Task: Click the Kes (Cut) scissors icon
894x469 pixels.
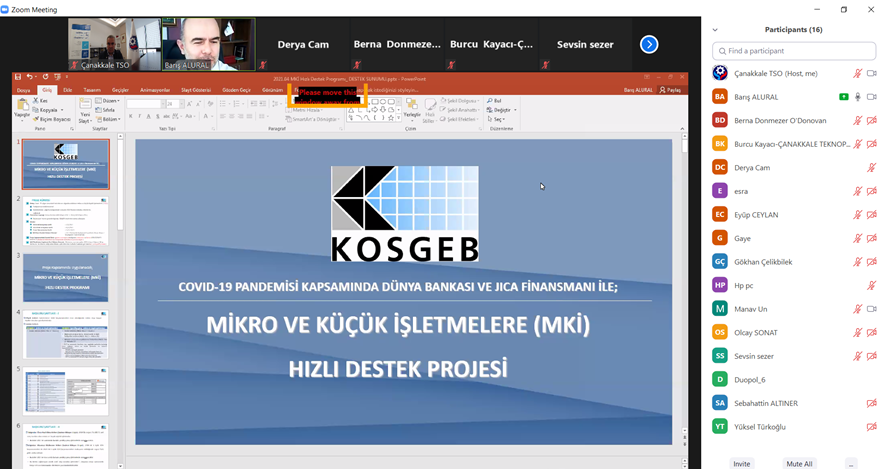Action: point(36,100)
